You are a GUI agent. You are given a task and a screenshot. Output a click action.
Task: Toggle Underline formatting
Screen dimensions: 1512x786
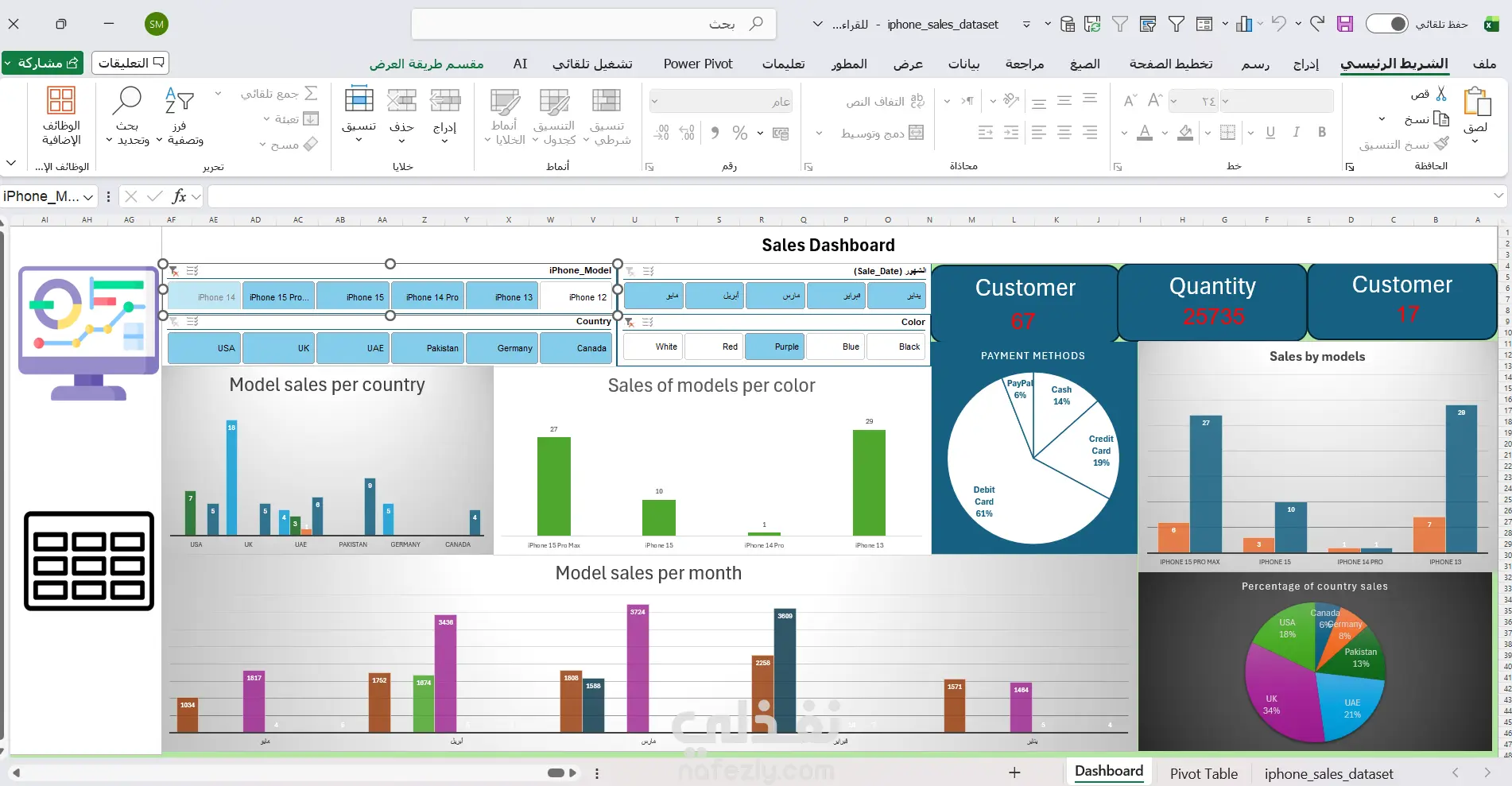click(x=1270, y=133)
